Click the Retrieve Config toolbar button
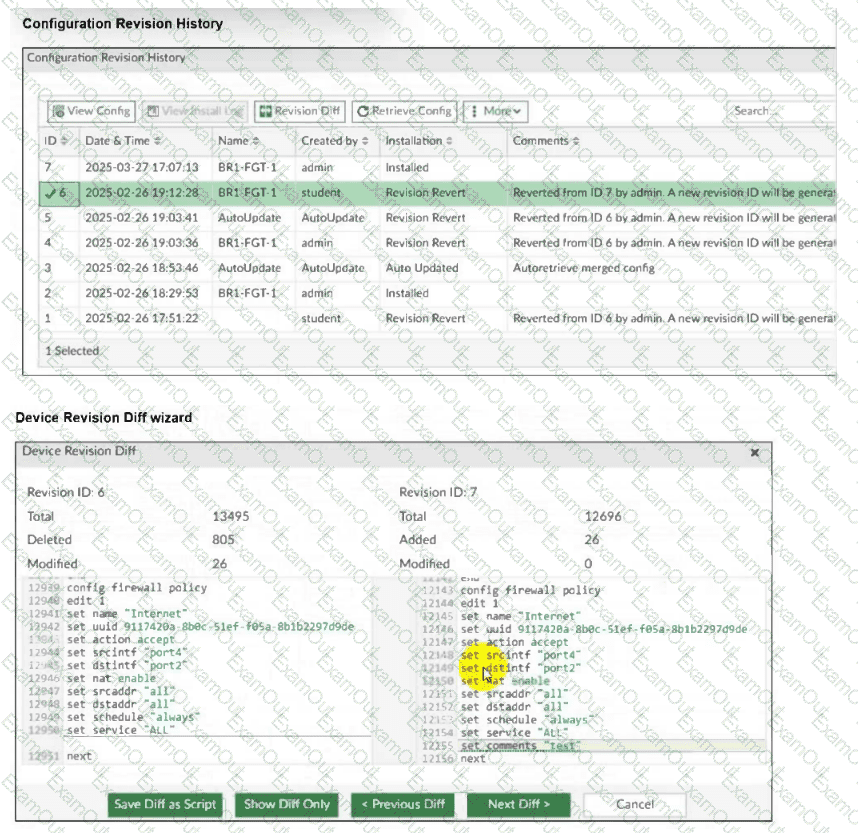 (x=406, y=111)
